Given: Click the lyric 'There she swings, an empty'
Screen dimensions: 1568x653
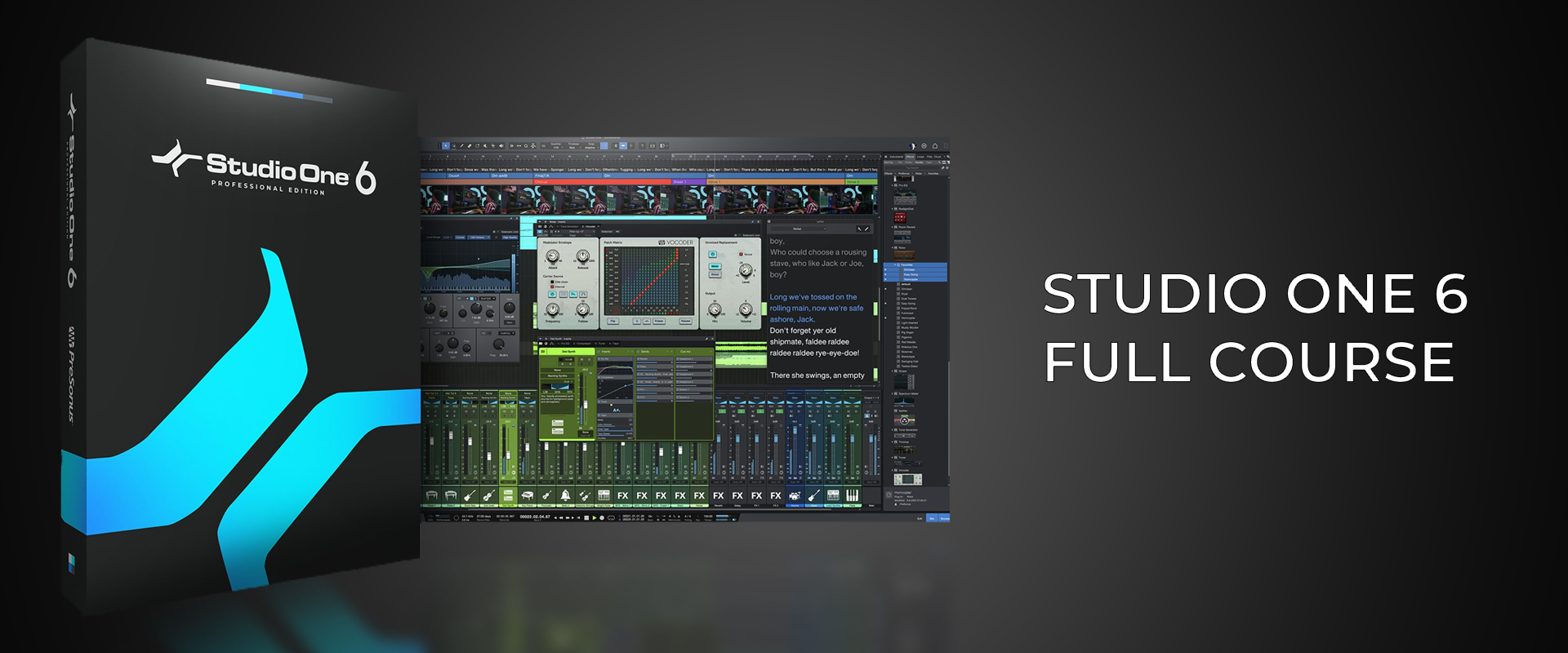Looking at the screenshot, I should (x=817, y=375).
